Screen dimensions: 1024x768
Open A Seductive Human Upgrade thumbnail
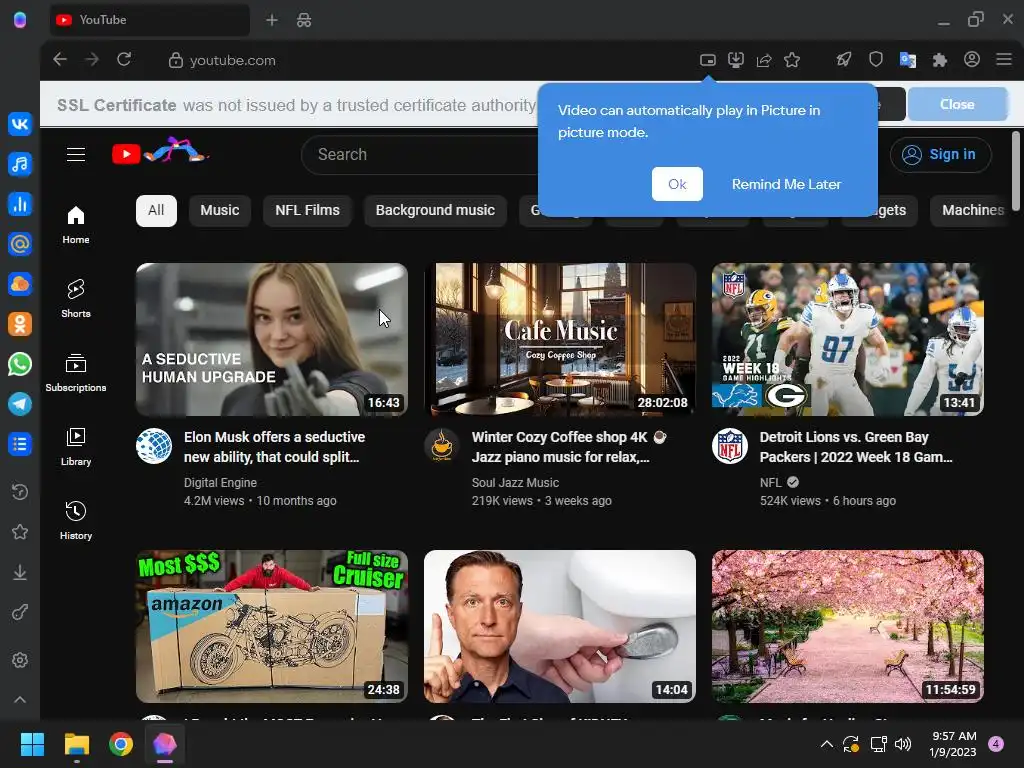click(x=272, y=340)
